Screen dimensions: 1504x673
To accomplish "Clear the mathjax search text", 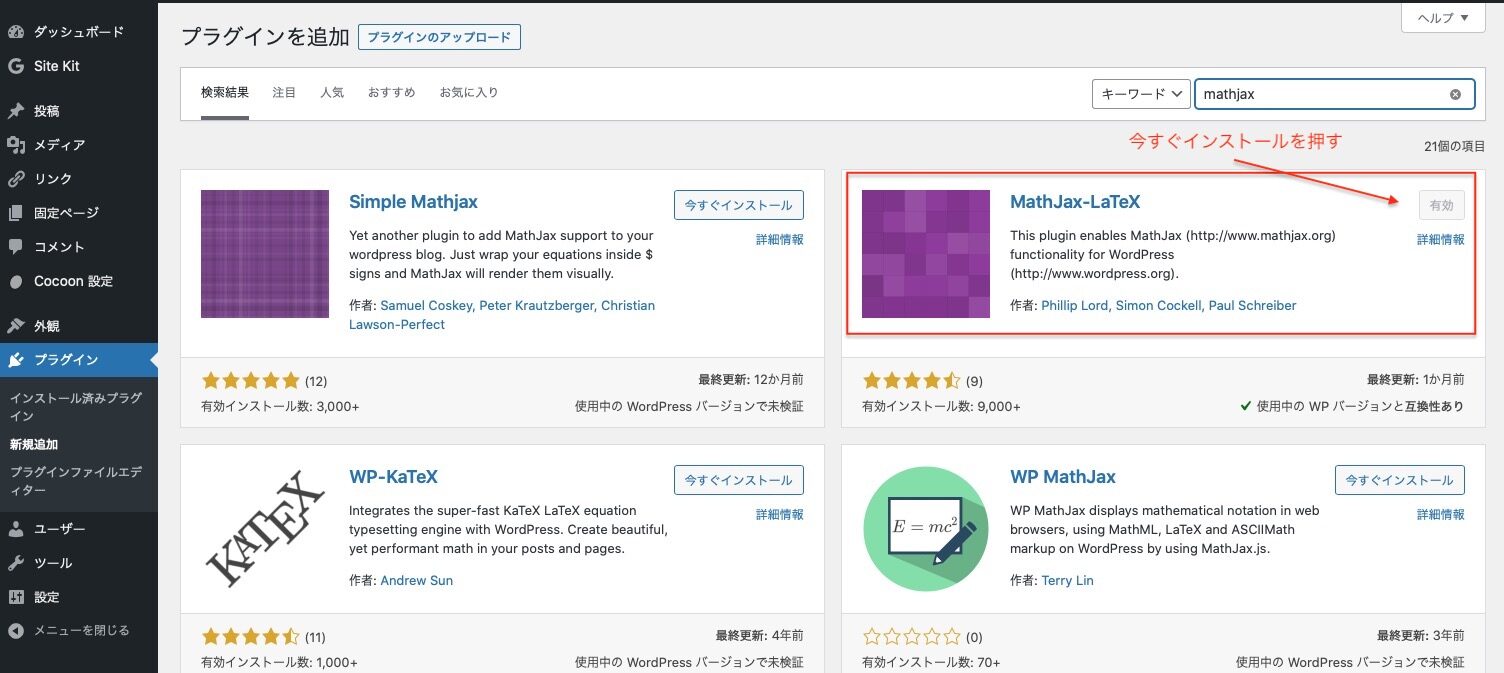I will tap(1455, 94).
